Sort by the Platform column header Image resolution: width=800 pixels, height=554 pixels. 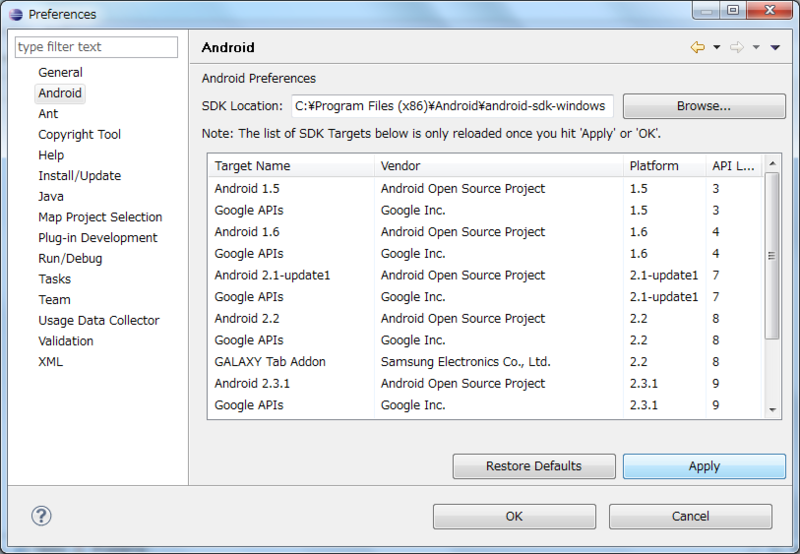(x=664, y=166)
